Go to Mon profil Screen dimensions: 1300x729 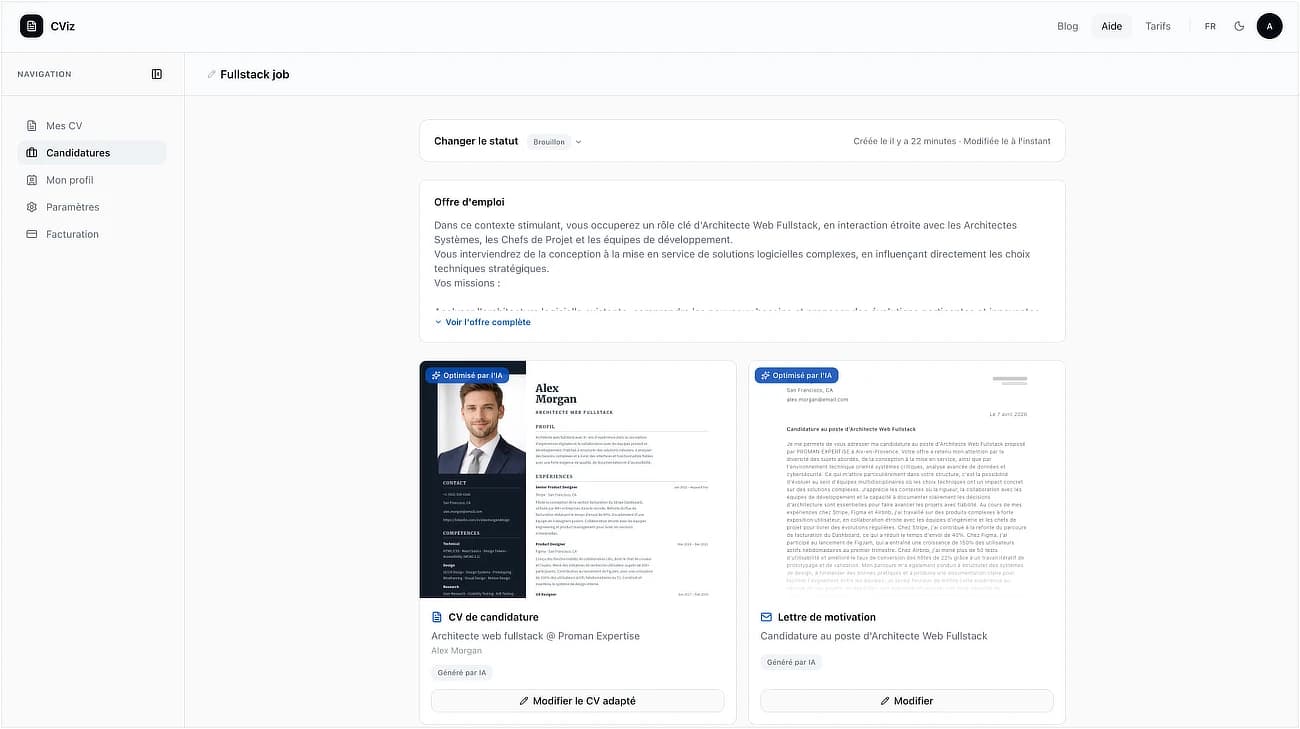(x=92, y=180)
